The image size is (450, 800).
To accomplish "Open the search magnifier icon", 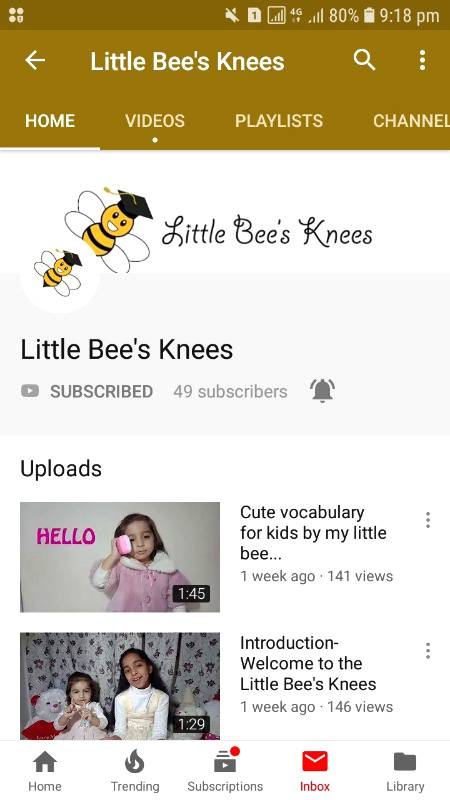I will click(x=364, y=60).
